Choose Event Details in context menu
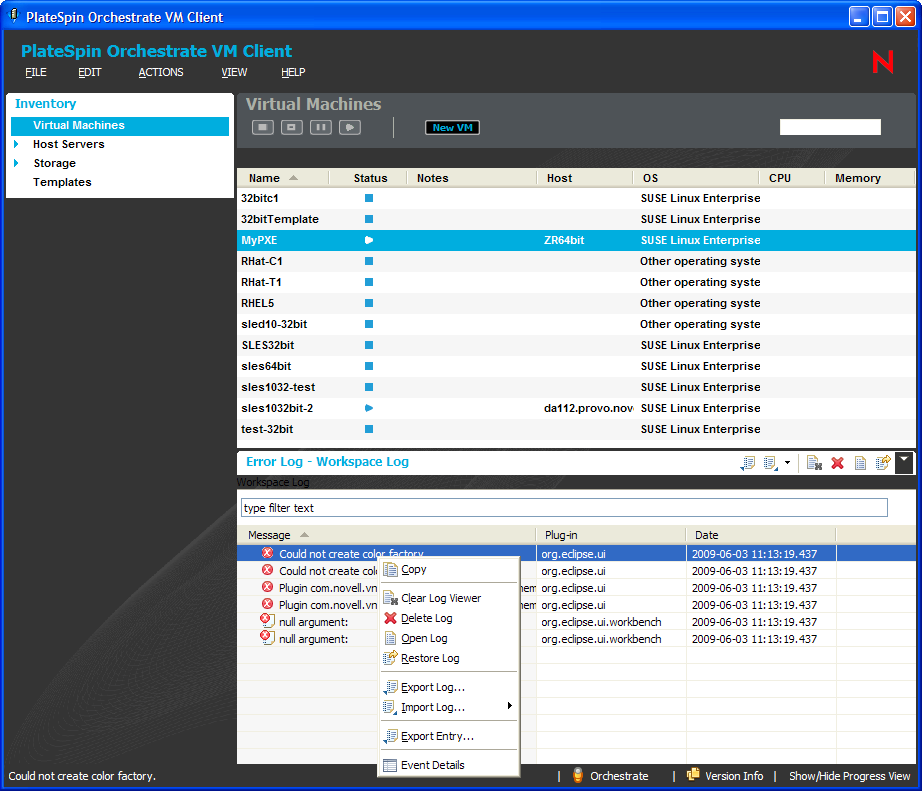923x792 pixels. coord(449,765)
